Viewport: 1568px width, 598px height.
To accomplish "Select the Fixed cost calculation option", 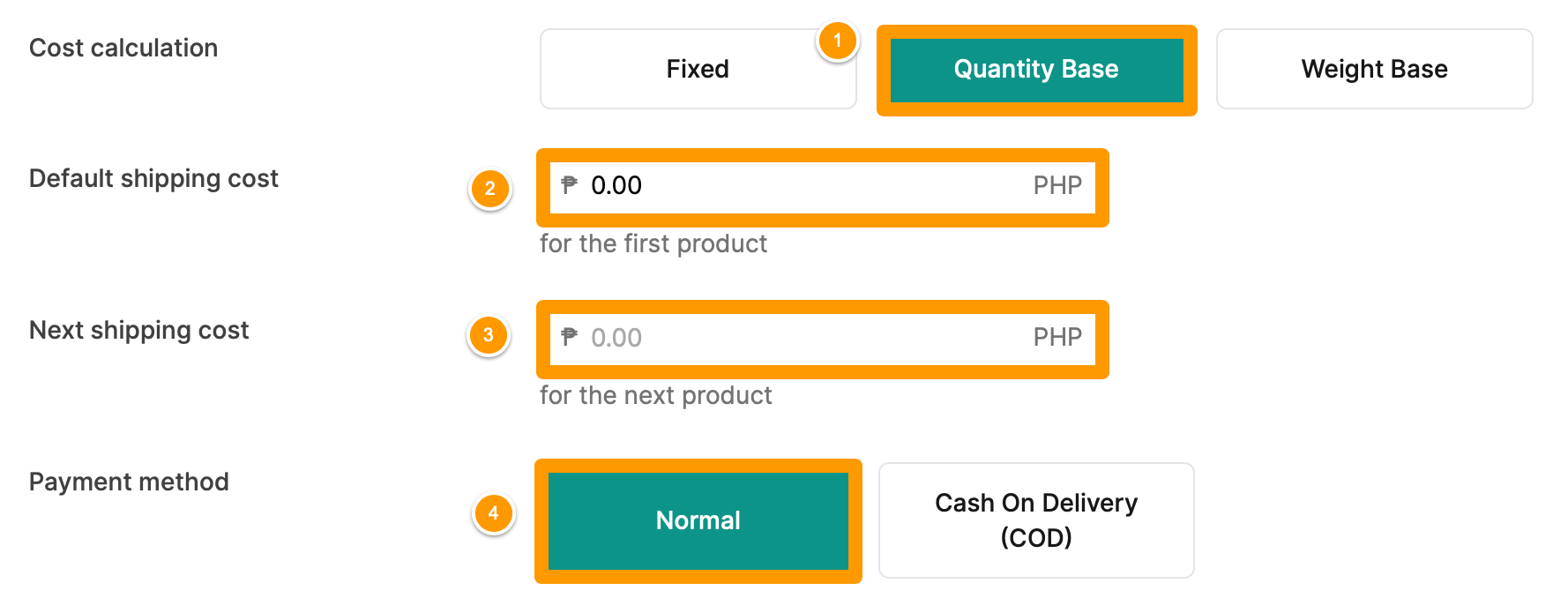I will (698, 69).
